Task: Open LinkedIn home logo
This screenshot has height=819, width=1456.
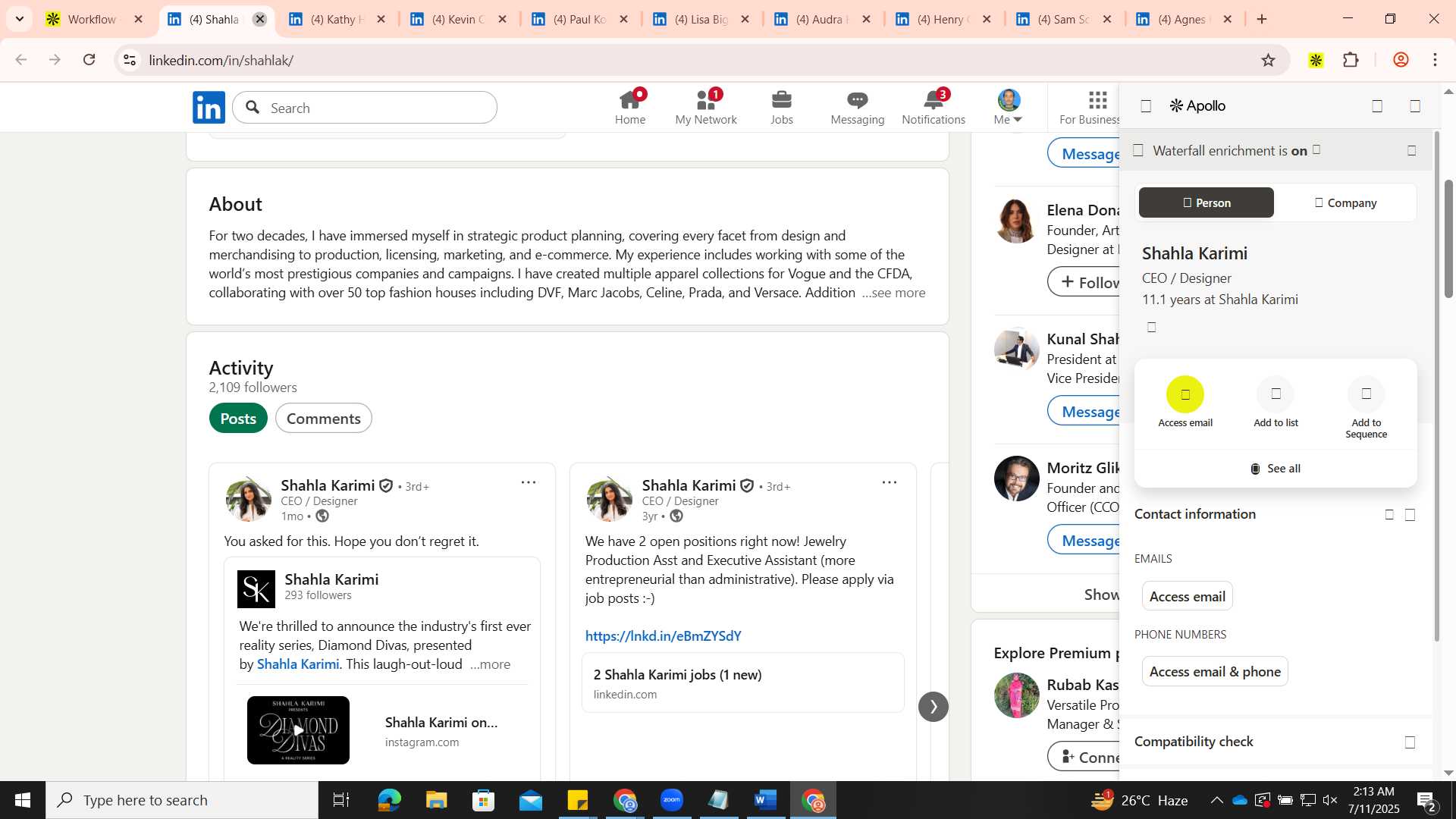Action: pos(209,107)
